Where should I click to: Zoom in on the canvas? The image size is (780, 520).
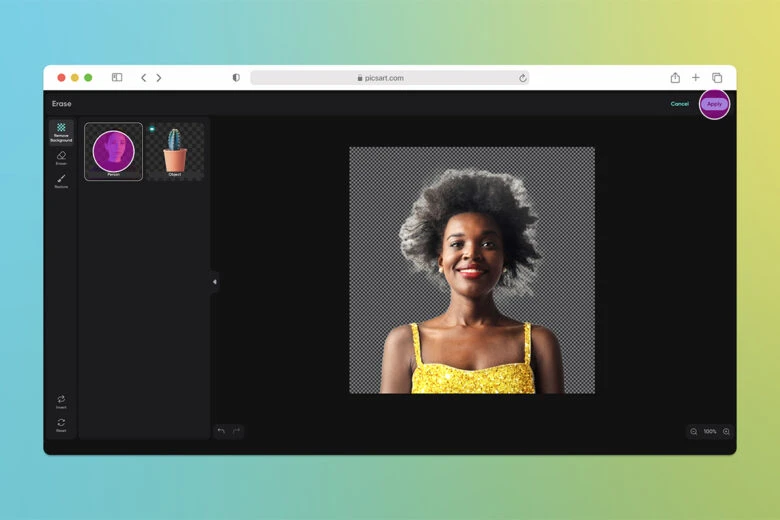coord(726,431)
